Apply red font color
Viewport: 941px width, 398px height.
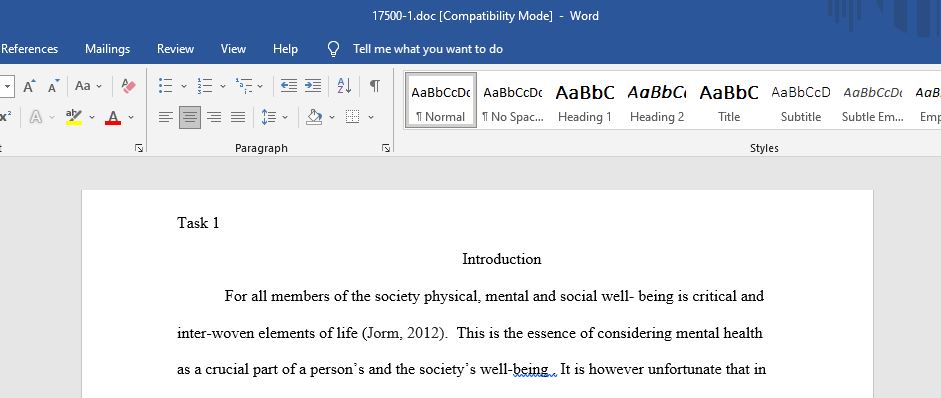pyautogui.click(x=113, y=117)
